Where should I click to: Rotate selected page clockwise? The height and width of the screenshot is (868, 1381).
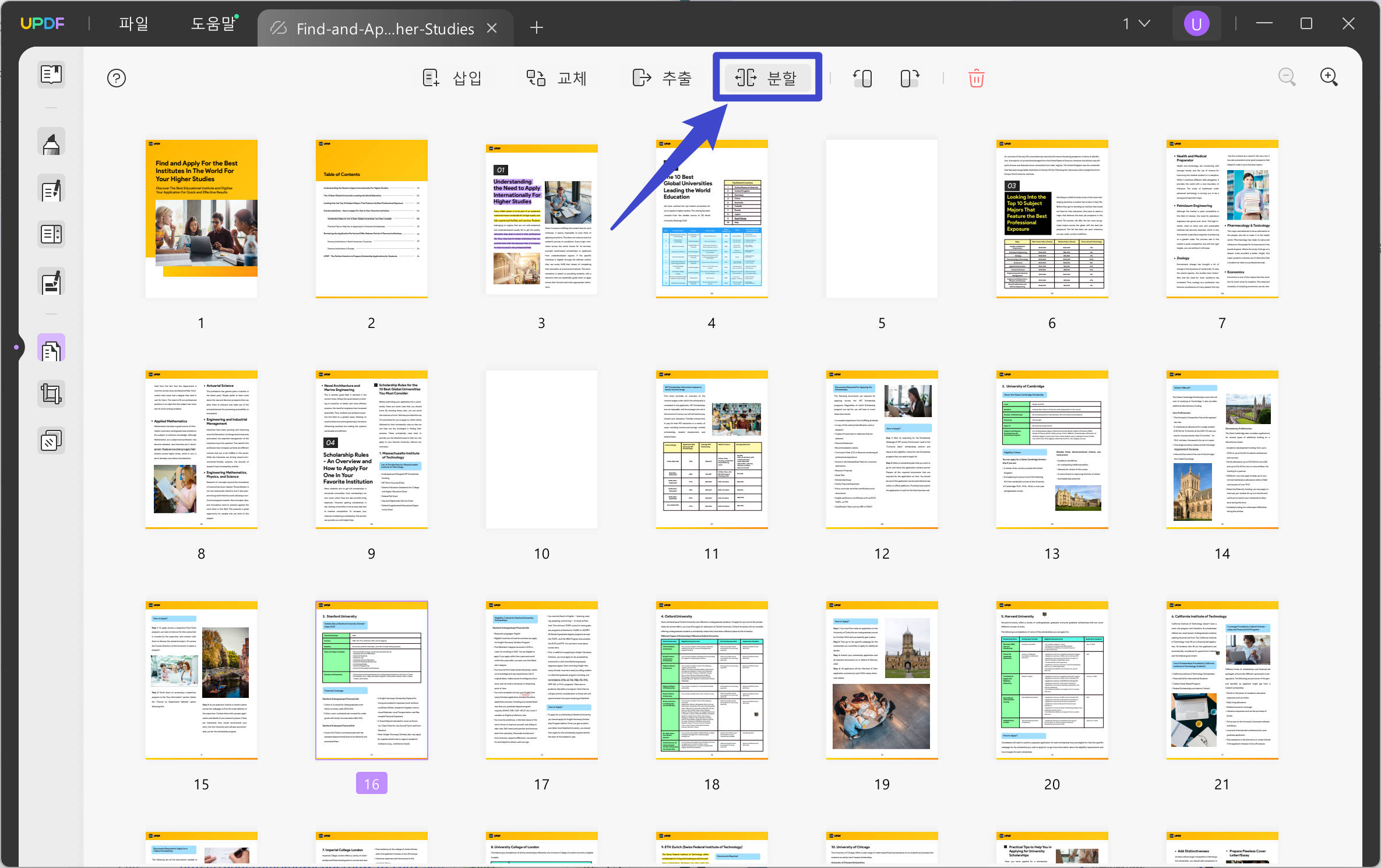click(910, 78)
